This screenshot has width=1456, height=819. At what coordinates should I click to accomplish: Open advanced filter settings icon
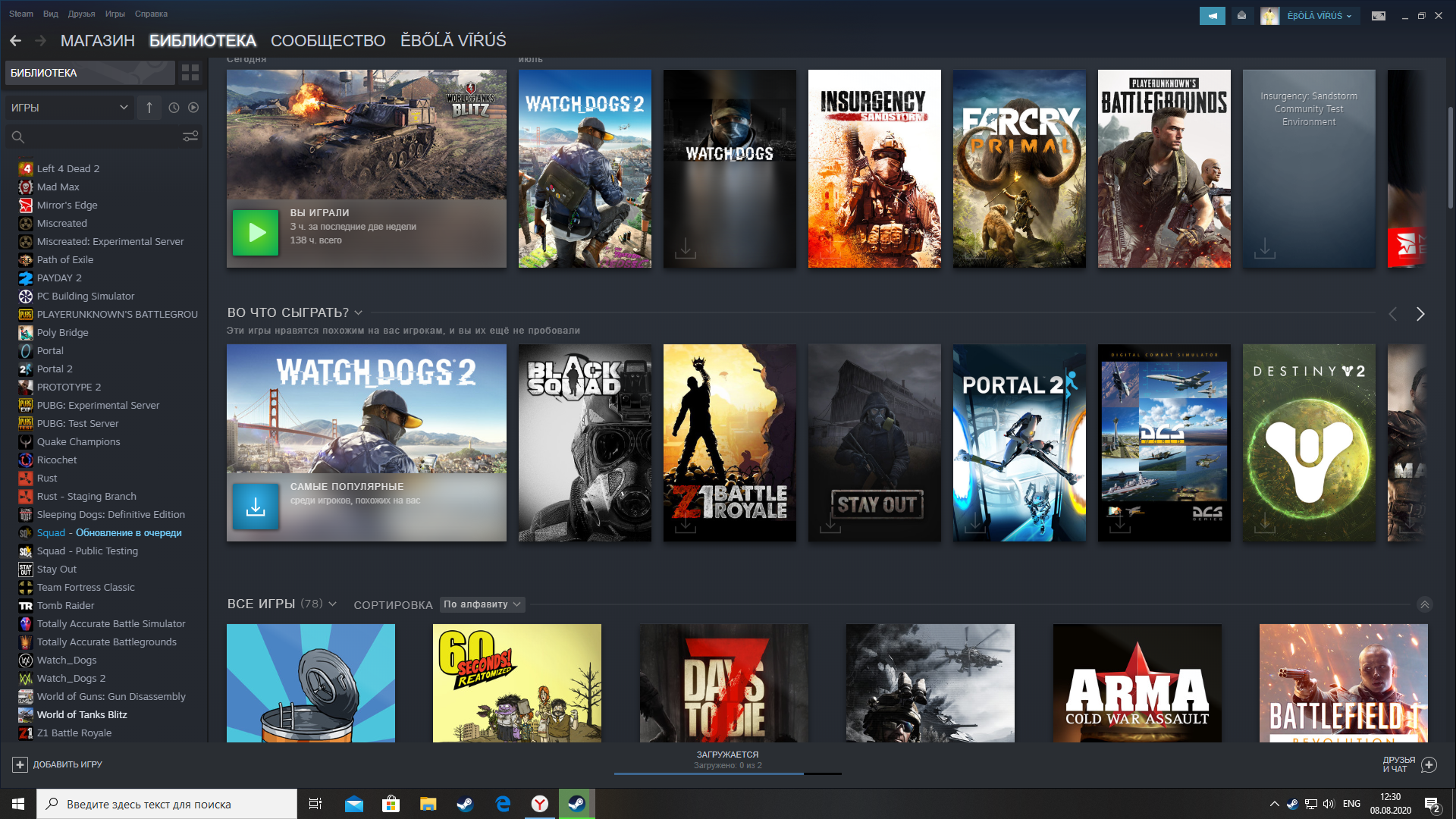[x=190, y=136]
